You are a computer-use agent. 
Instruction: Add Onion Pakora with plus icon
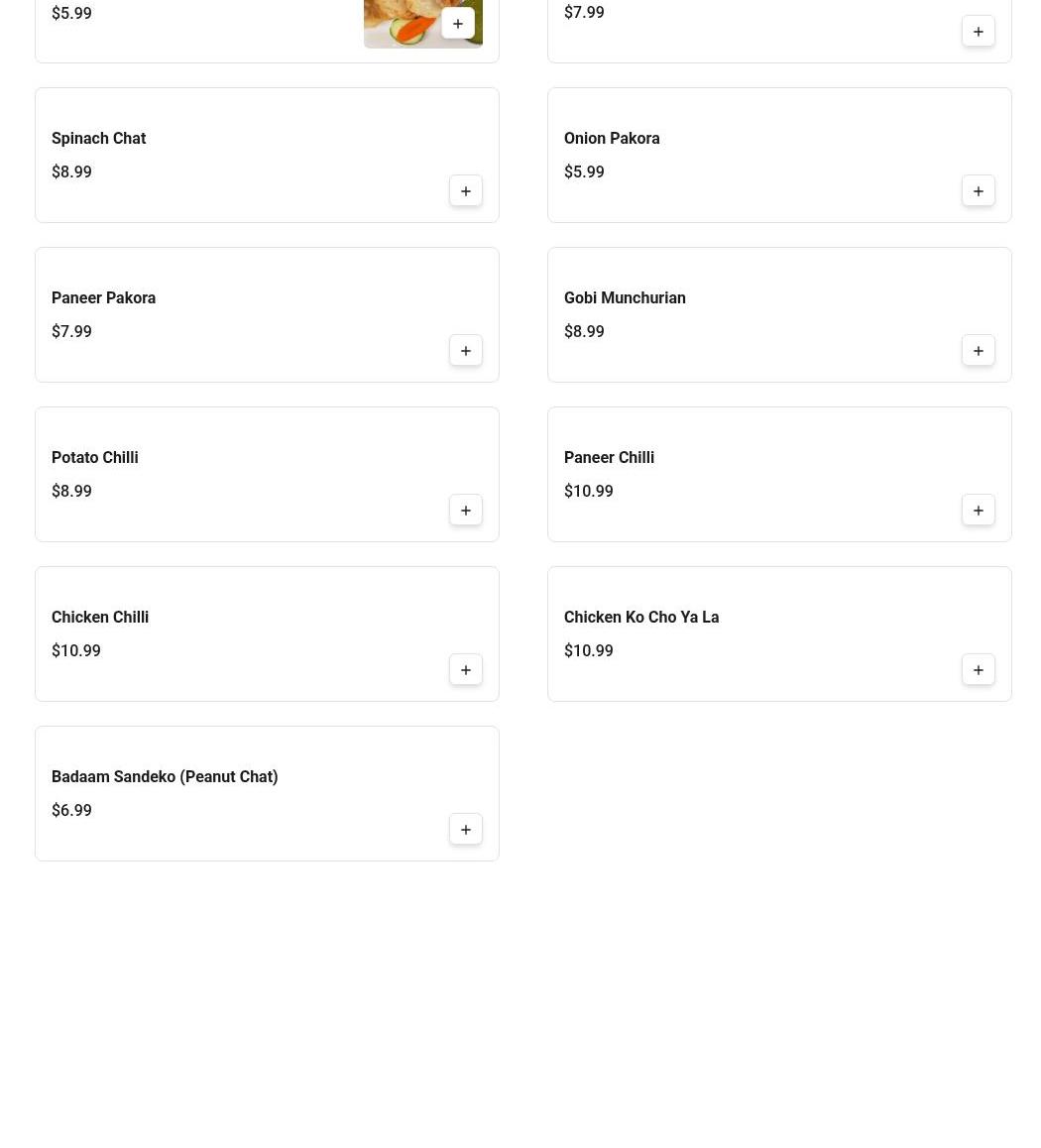(x=978, y=191)
